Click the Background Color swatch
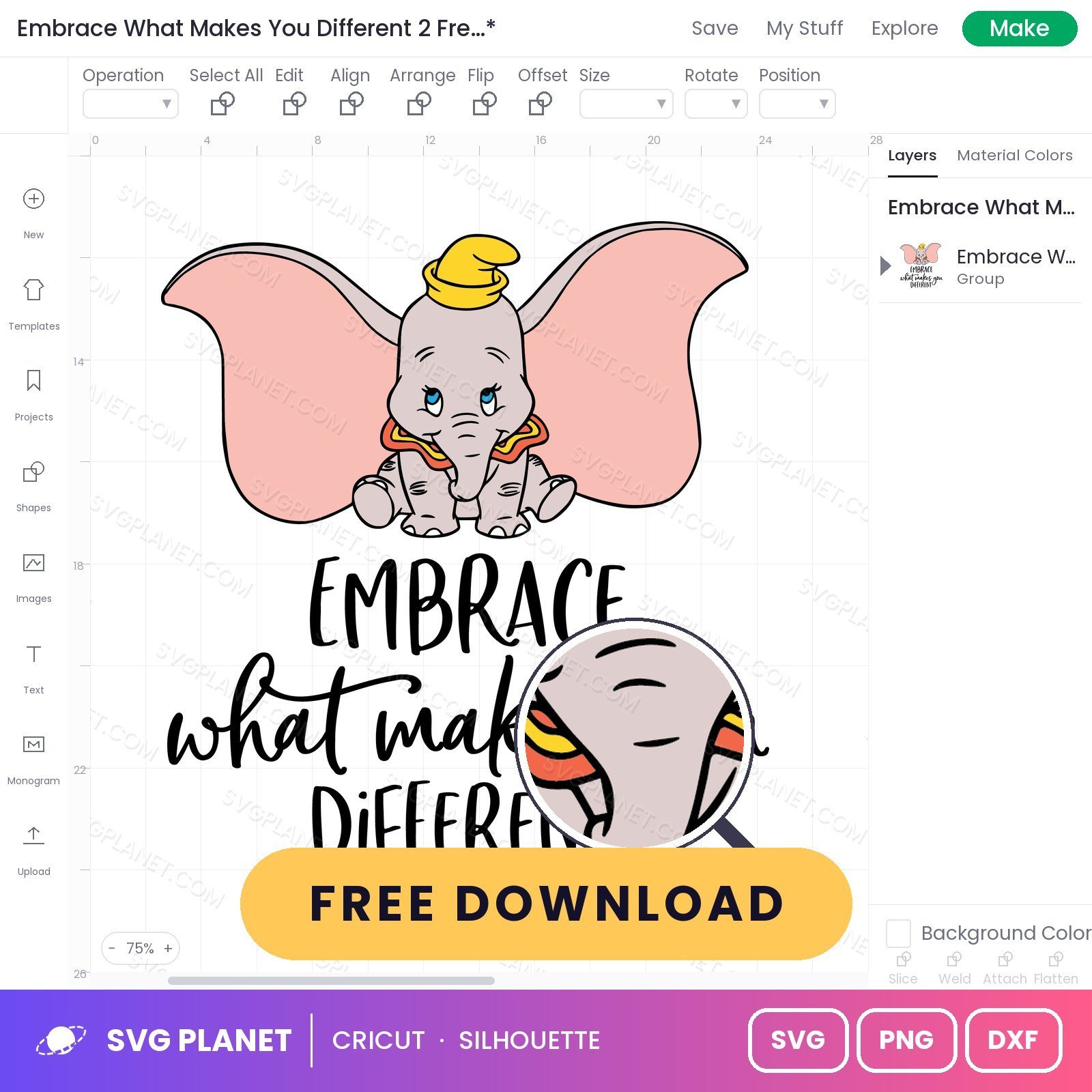Screen dimensions: 1092x1092 (898, 933)
